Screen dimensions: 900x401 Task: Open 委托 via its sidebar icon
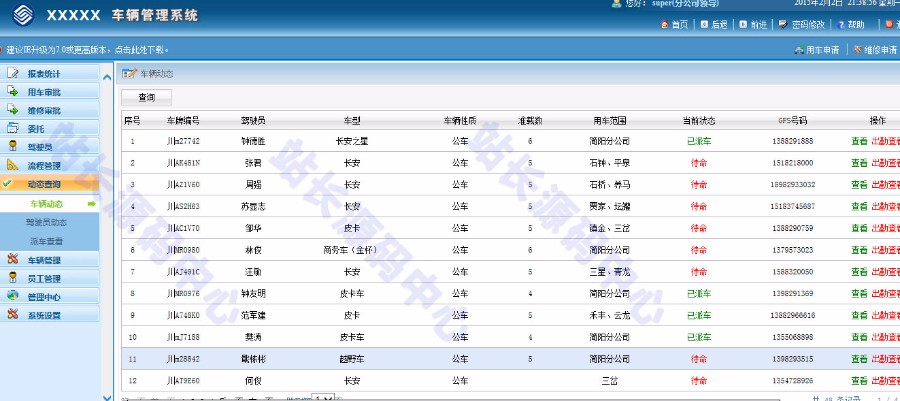tap(13, 129)
